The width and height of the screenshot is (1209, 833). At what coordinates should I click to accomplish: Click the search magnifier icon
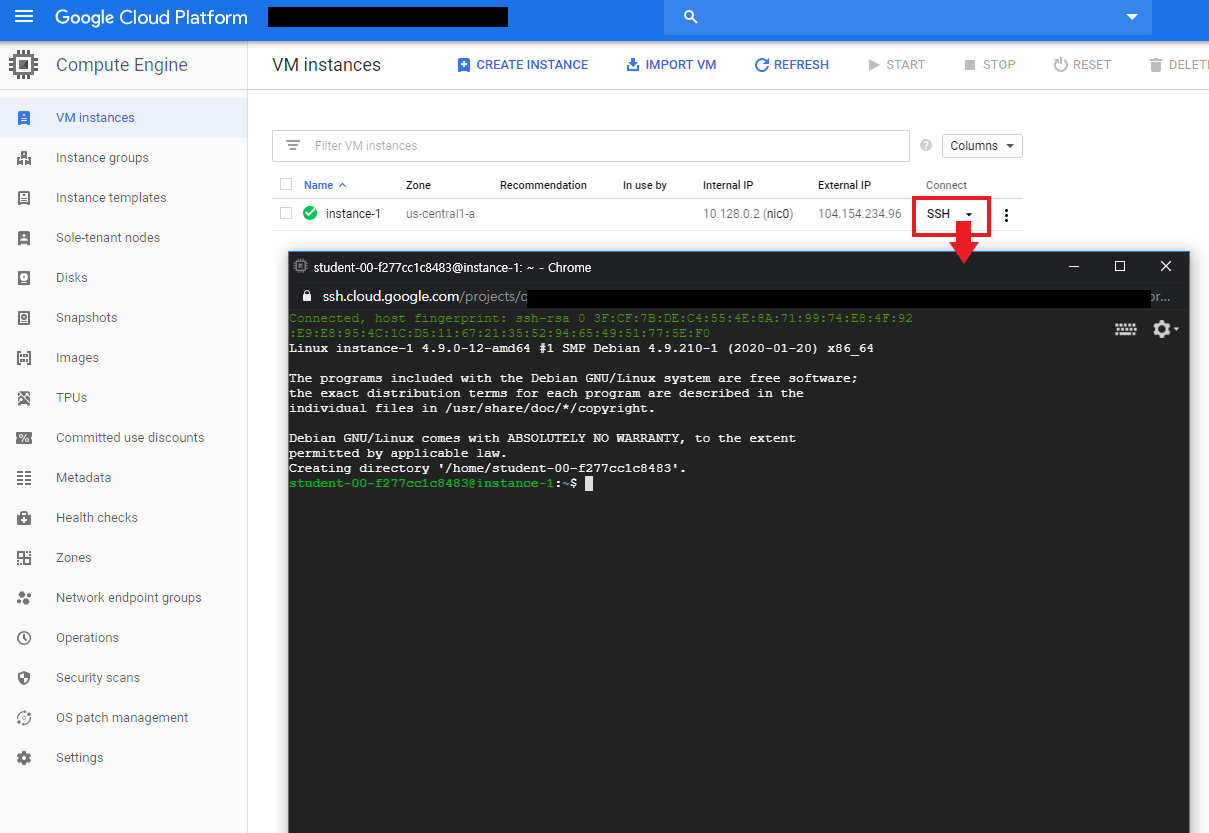(690, 17)
